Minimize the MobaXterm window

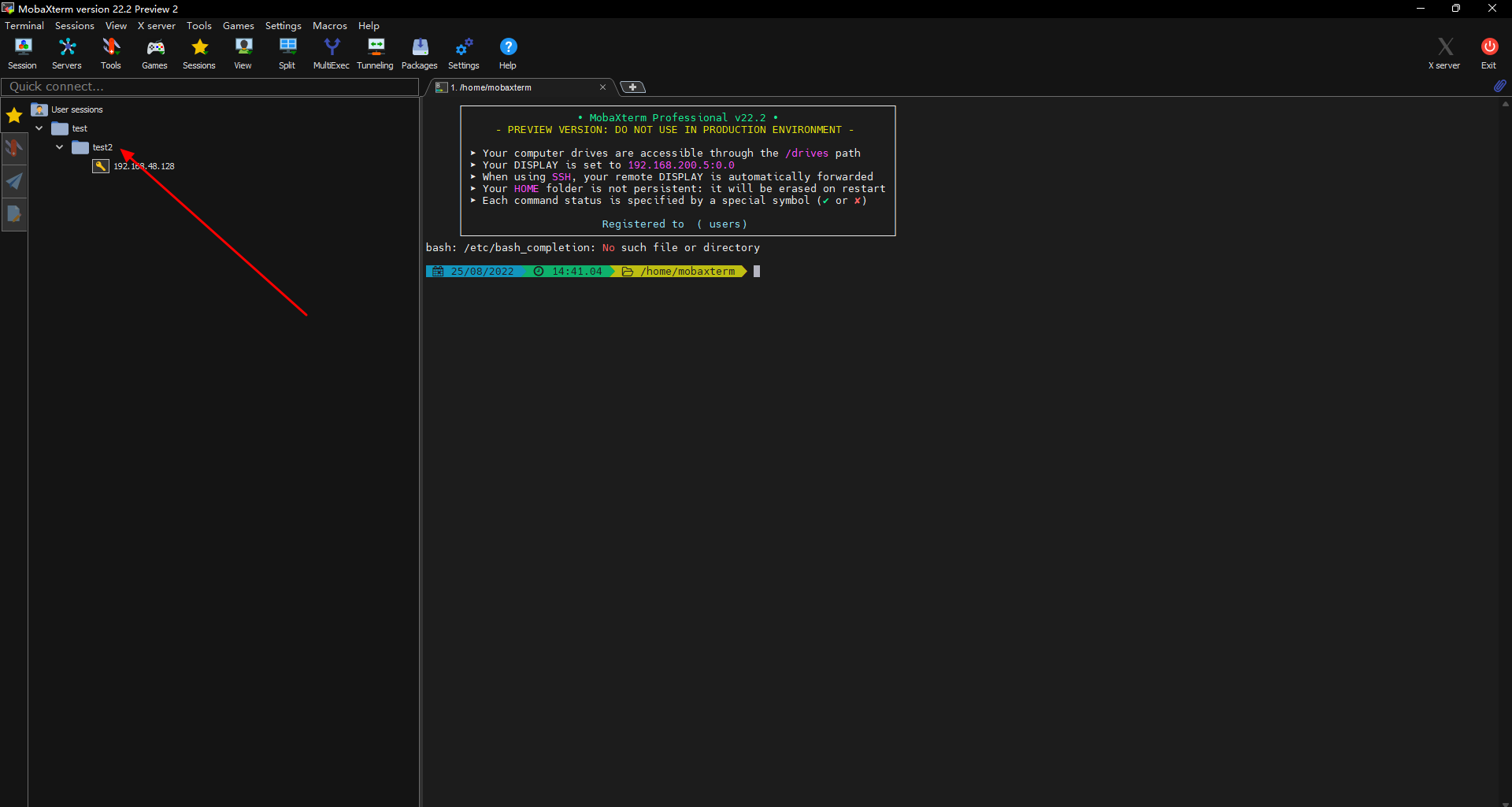pyautogui.click(x=1420, y=9)
